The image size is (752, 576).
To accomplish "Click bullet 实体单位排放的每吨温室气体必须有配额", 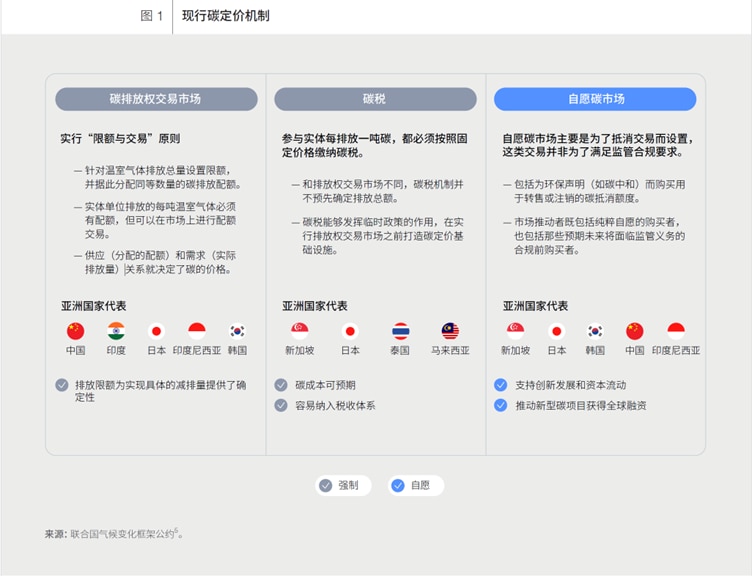I will [155, 220].
